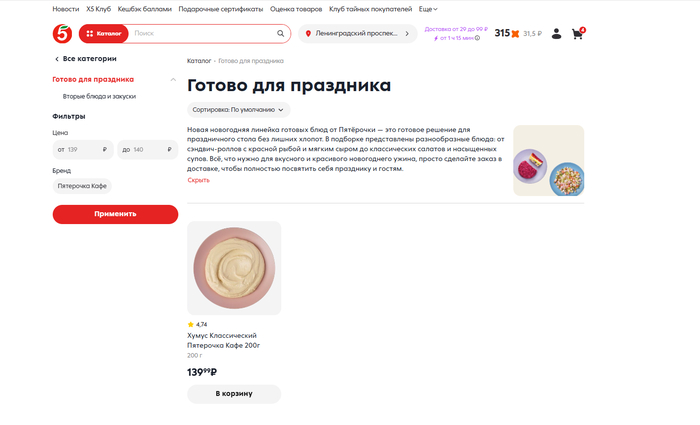Add hummus with В корзину button
Screen dimensions: 700x425
pyautogui.click(x=234, y=394)
